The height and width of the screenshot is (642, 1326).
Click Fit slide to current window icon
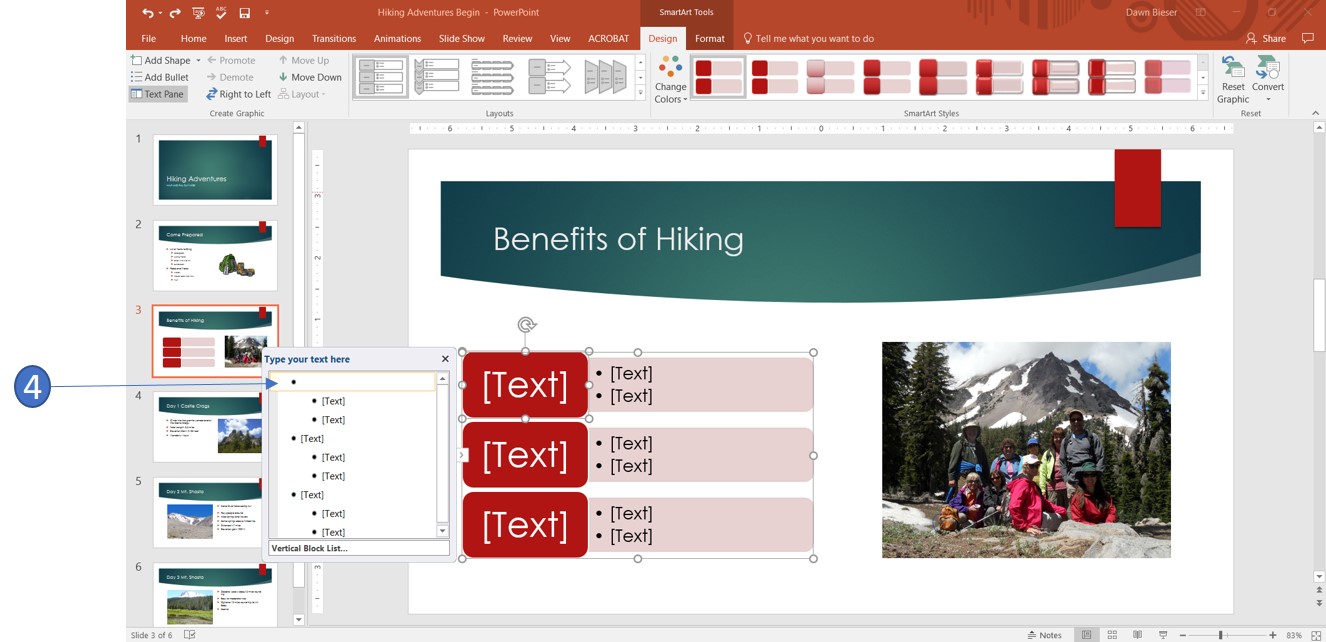[x=1316, y=635]
